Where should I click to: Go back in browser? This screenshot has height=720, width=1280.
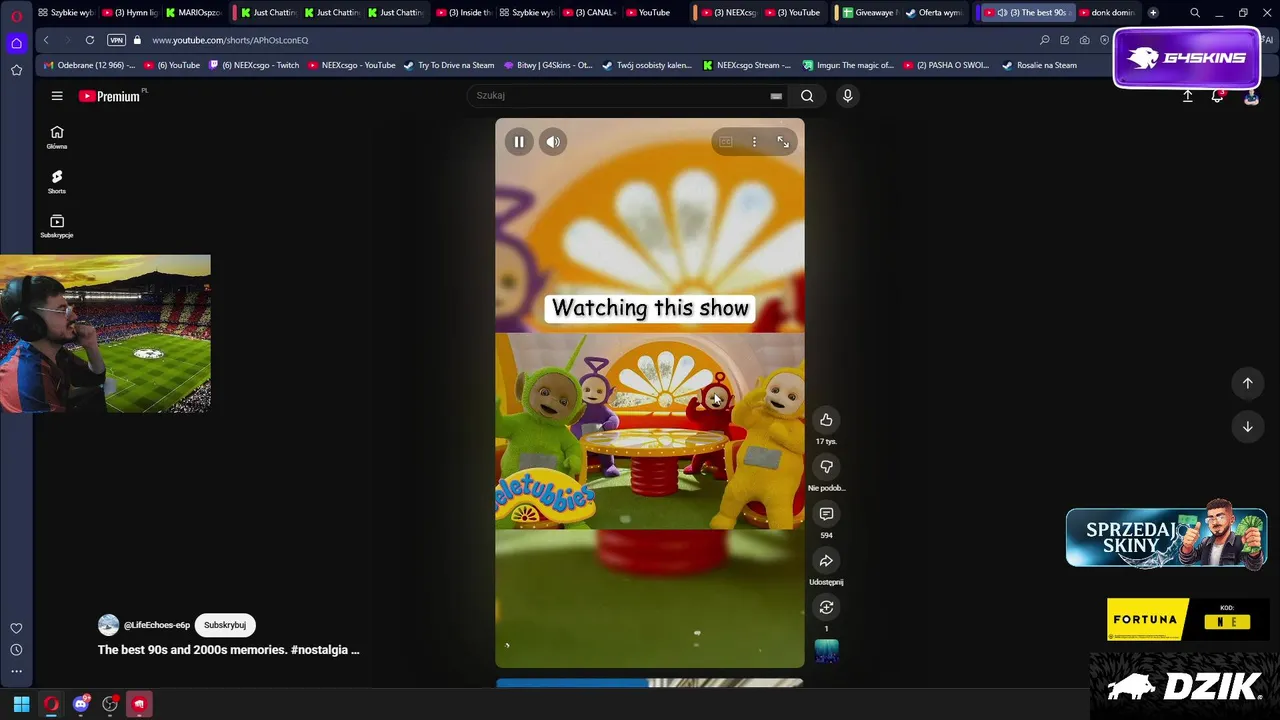click(x=46, y=40)
